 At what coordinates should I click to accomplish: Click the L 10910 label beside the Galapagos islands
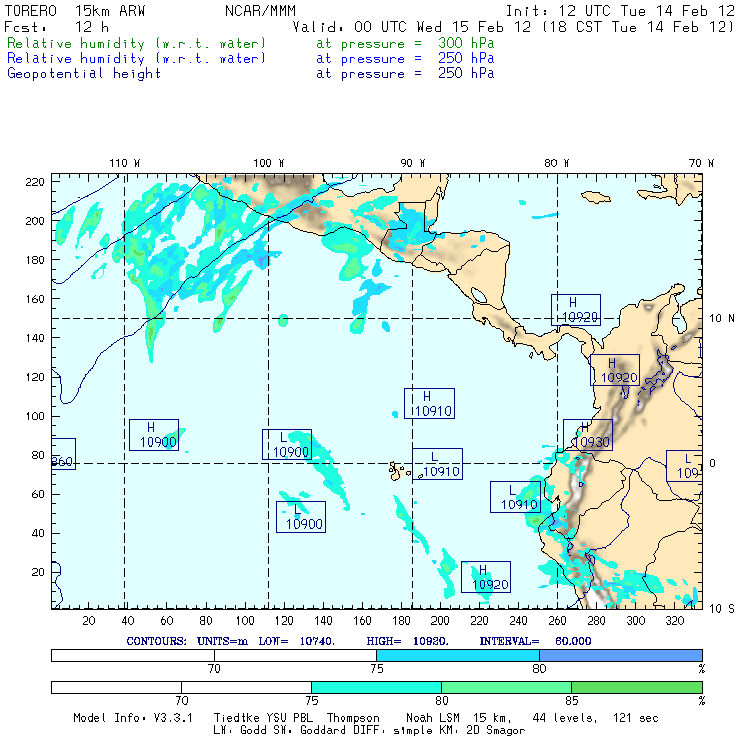(437, 464)
